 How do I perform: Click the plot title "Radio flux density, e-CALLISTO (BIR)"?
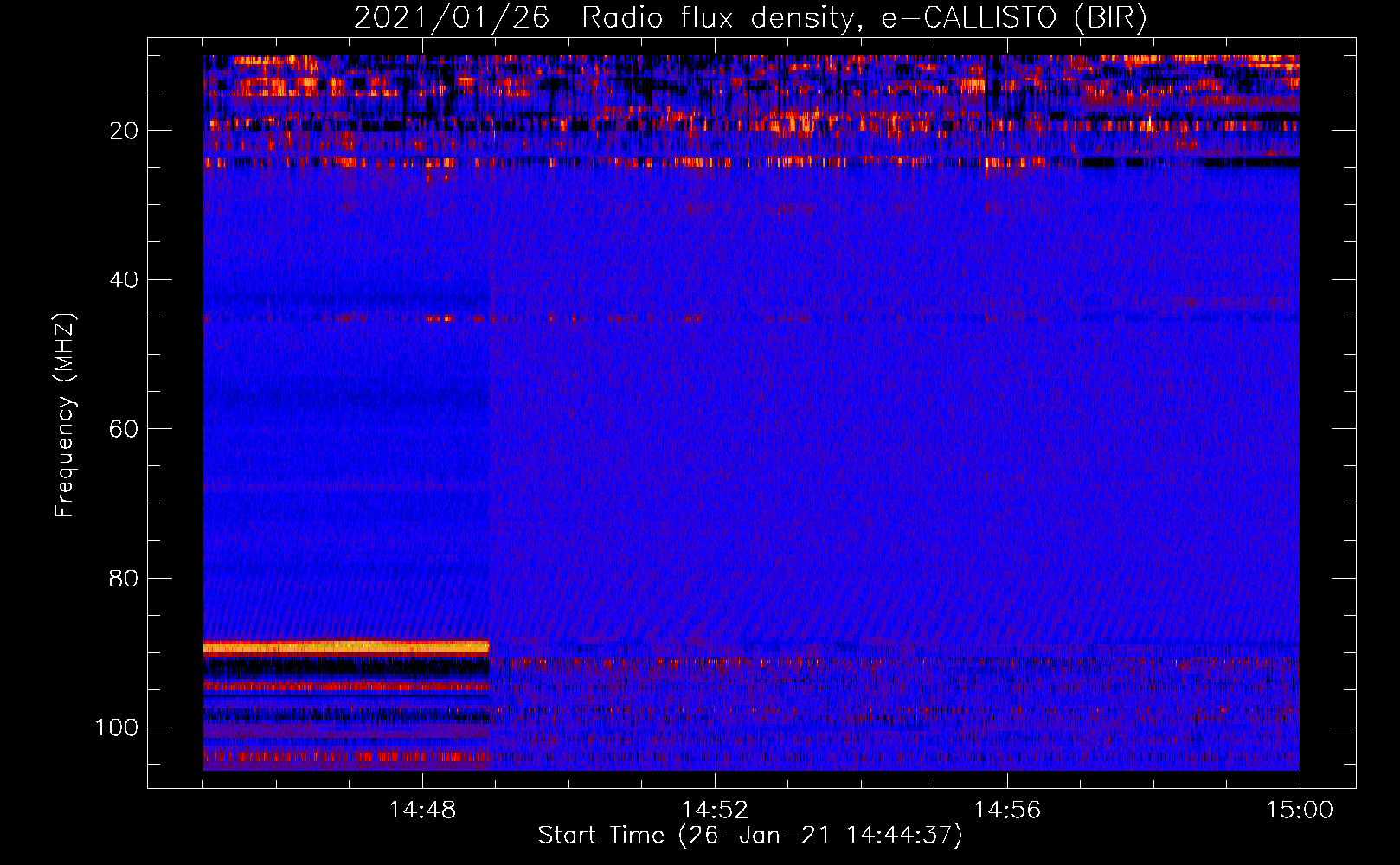(864, 18)
